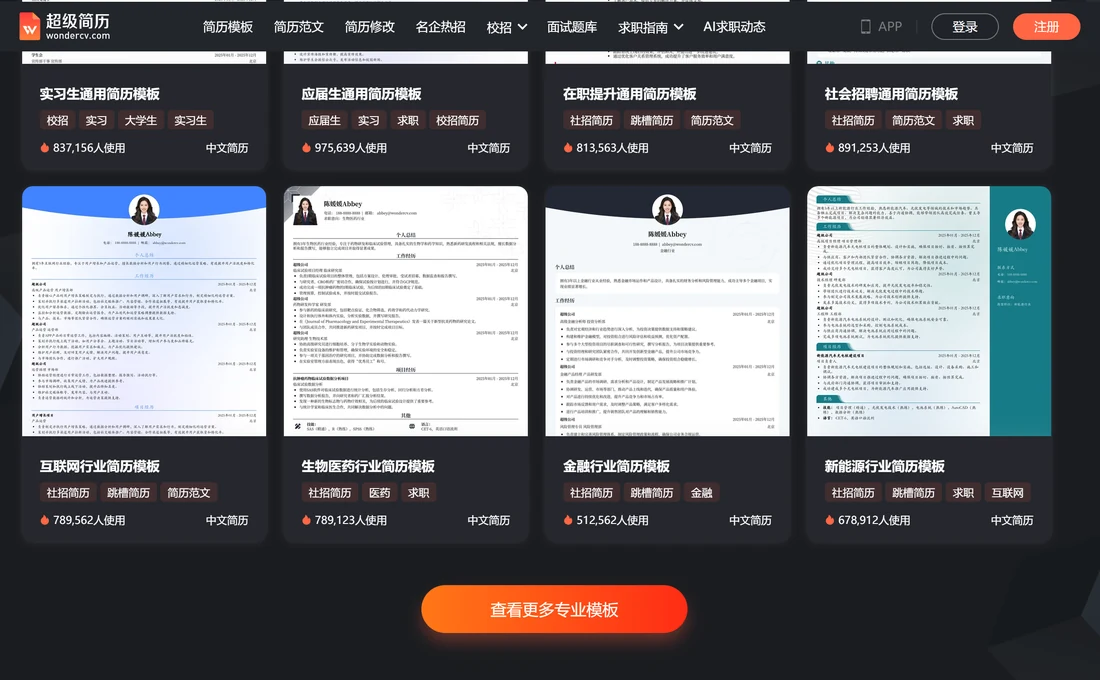The width and height of the screenshot is (1100, 680).
Task: Open the 简历模板 nav item
Action: pyautogui.click(x=228, y=27)
